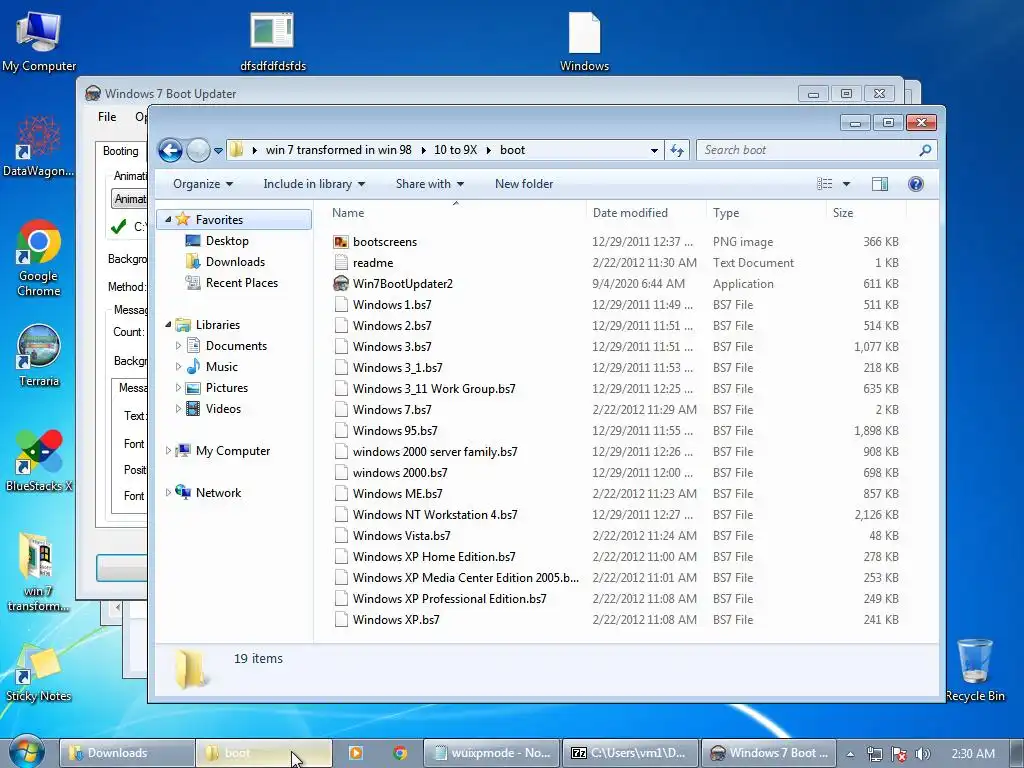Collapse the Favorites tree section
1024x768 pixels.
(168, 219)
